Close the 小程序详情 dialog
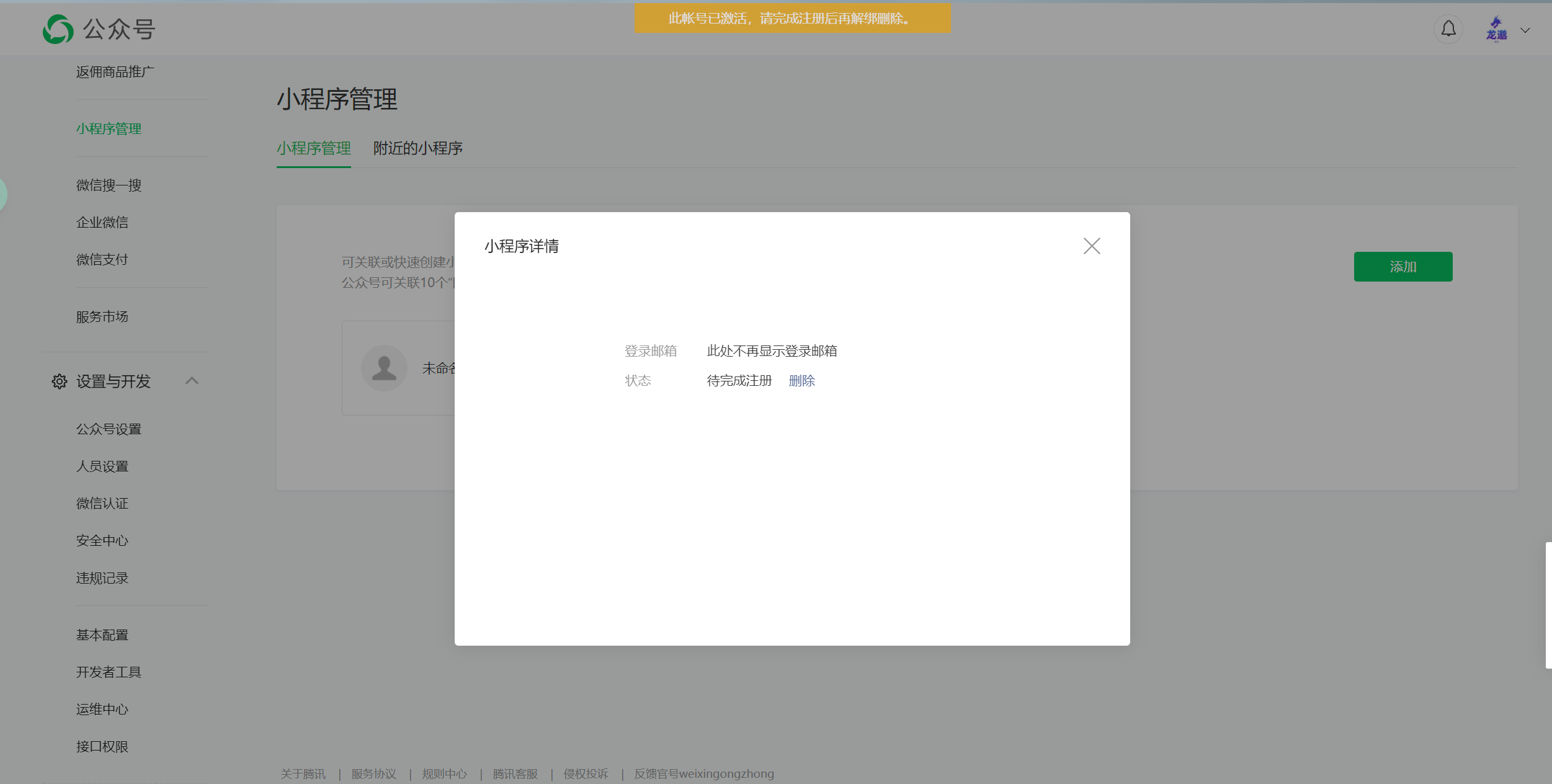 pyautogui.click(x=1091, y=246)
